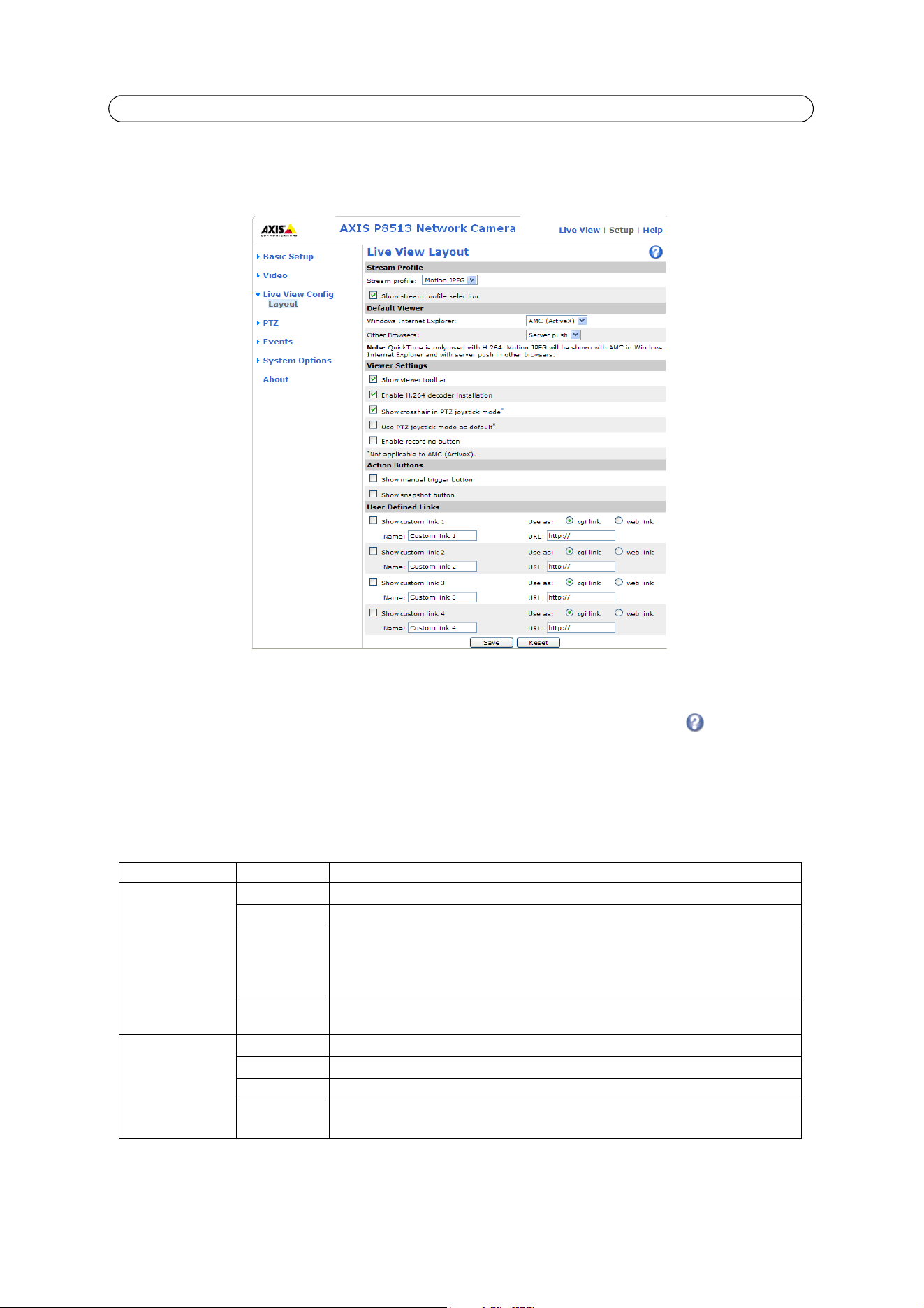924x1308 pixels.
Task: Select cgi link for custom link 2
Action: tap(570, 551)
